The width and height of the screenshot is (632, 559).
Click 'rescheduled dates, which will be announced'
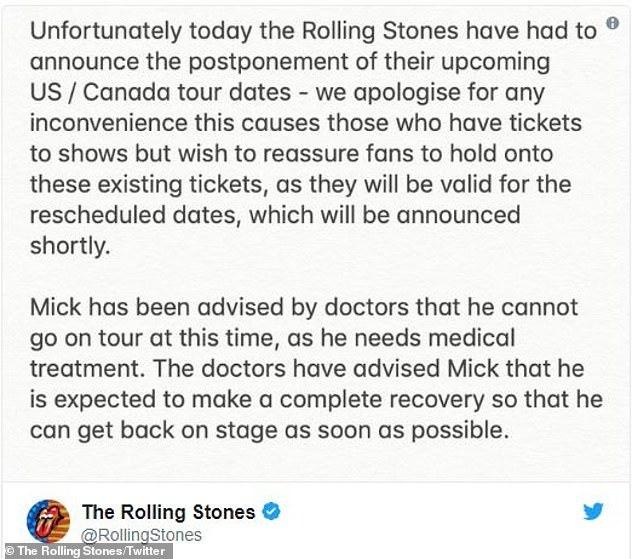pos(275,215)
